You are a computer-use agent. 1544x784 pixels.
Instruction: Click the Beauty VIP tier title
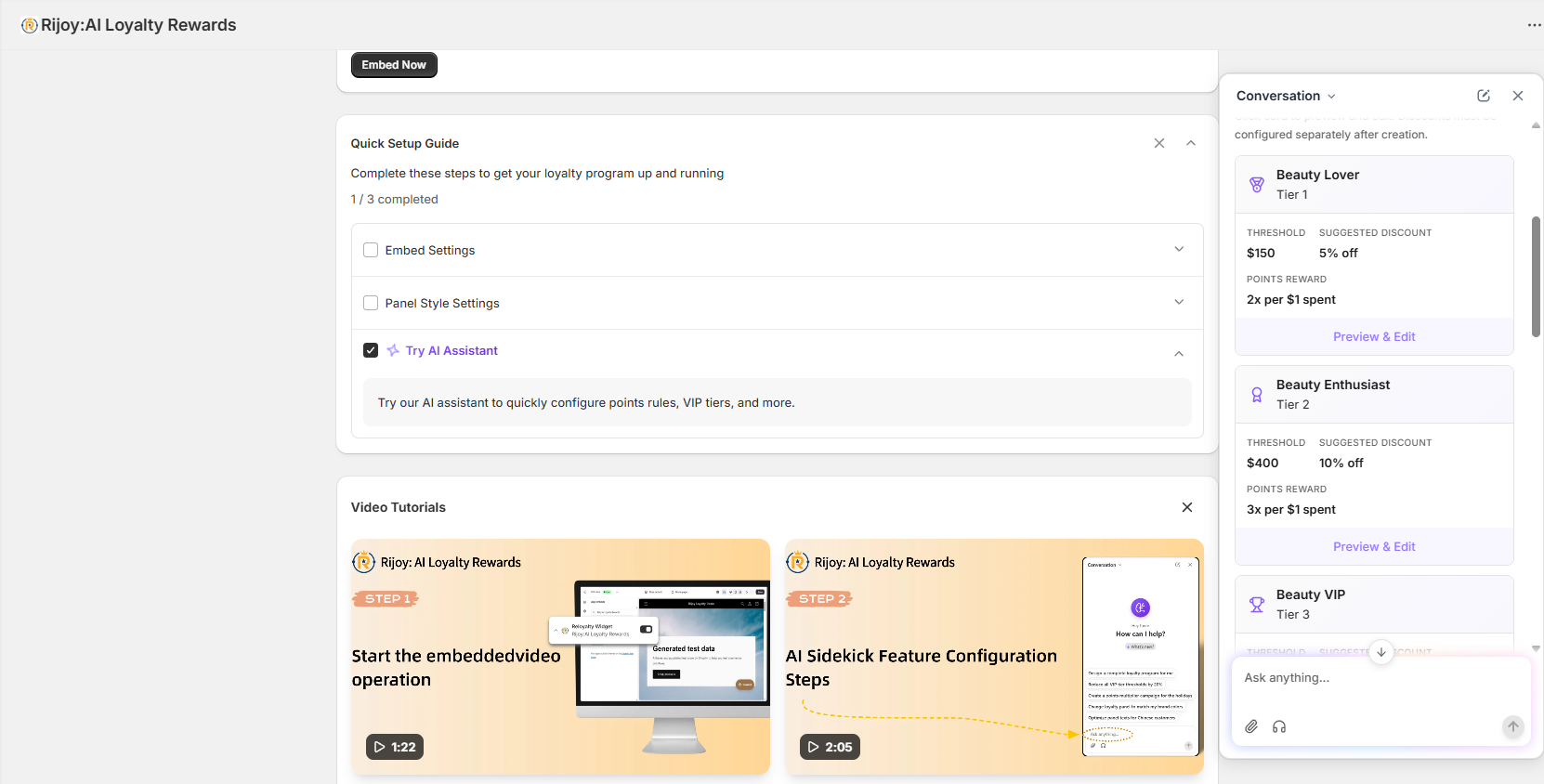[x=1311, y=595]
